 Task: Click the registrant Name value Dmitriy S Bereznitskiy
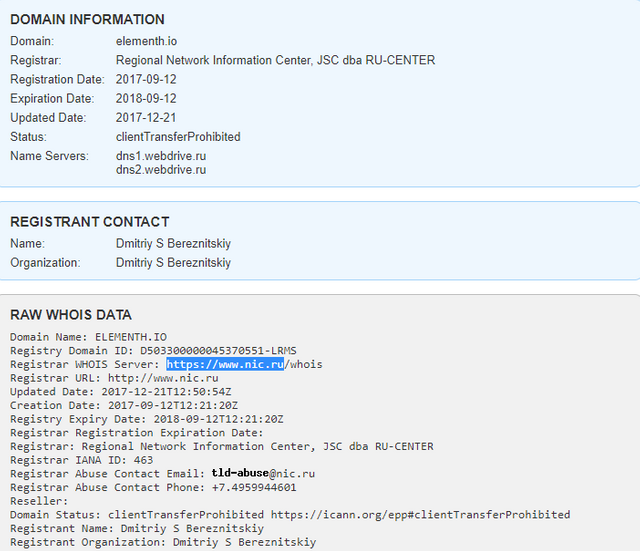[173, 244]
